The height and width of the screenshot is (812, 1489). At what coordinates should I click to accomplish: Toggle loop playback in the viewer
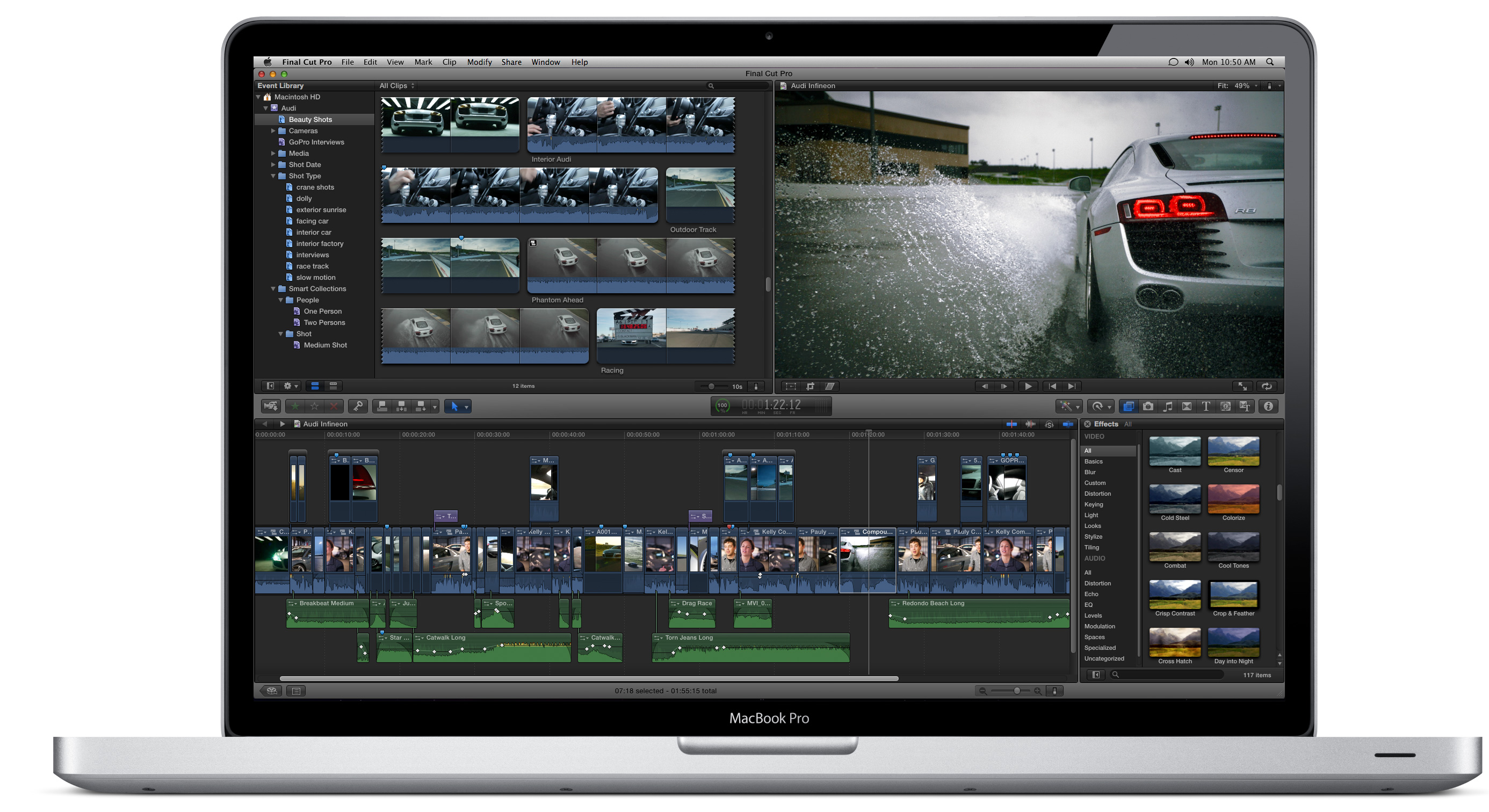pyautogui.click(x=1267, y=386)
